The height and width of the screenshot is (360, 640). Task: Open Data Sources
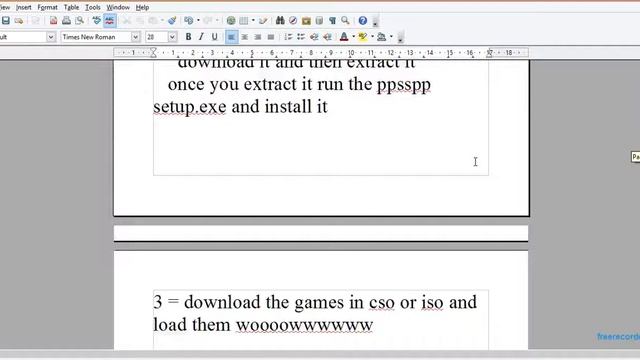319,20
